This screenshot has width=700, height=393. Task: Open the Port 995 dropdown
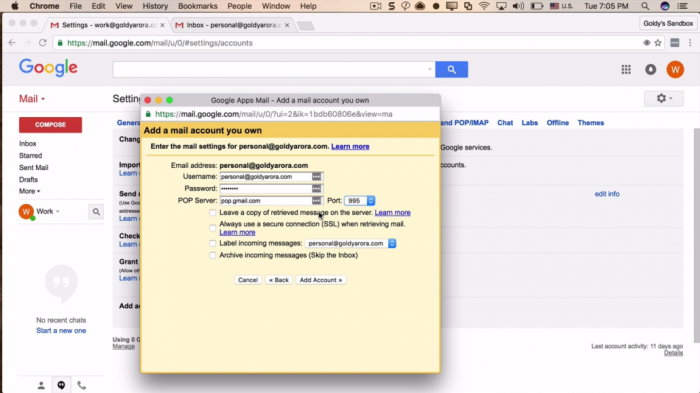[x=360, y=201]
